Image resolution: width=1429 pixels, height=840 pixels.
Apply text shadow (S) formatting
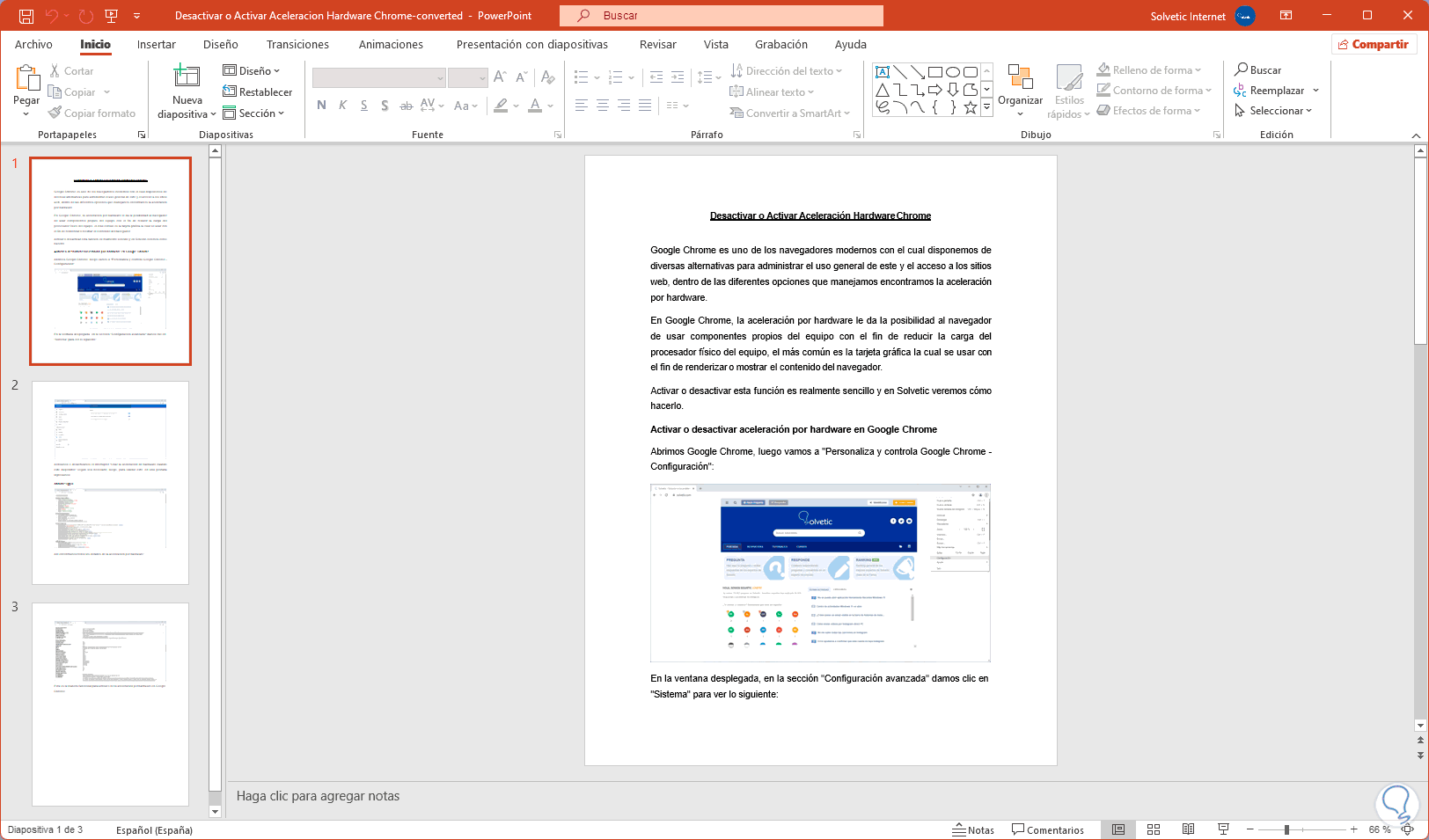tap(385, 106)
